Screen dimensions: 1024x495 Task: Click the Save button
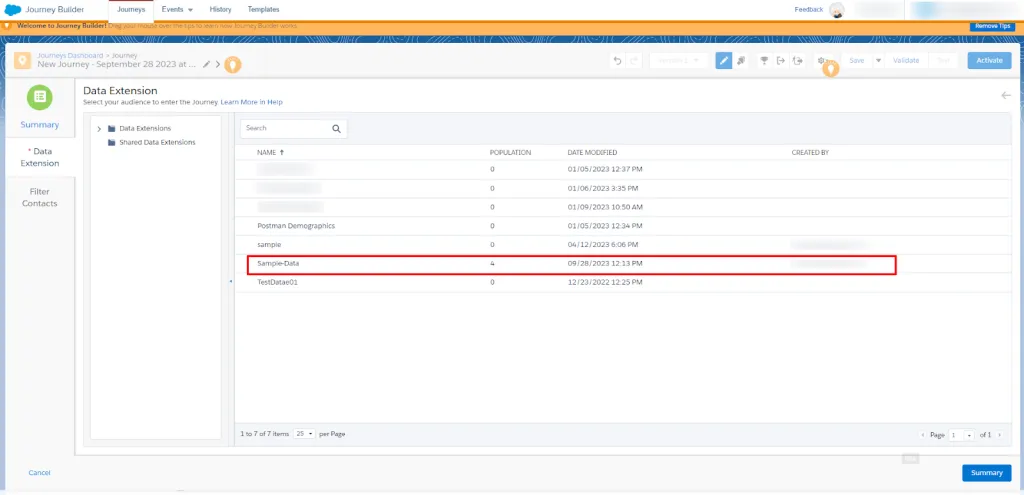pyautogui.click(x=857, y=61)
